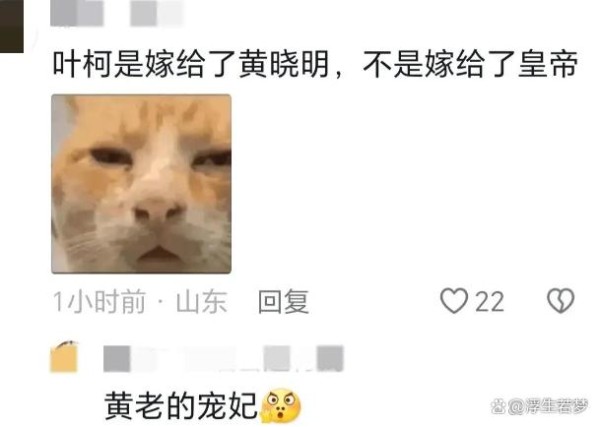Open the yellow avatar of the reply author
Image resolution: width=600 pixels, height=427 pixels.
[64, 357]
